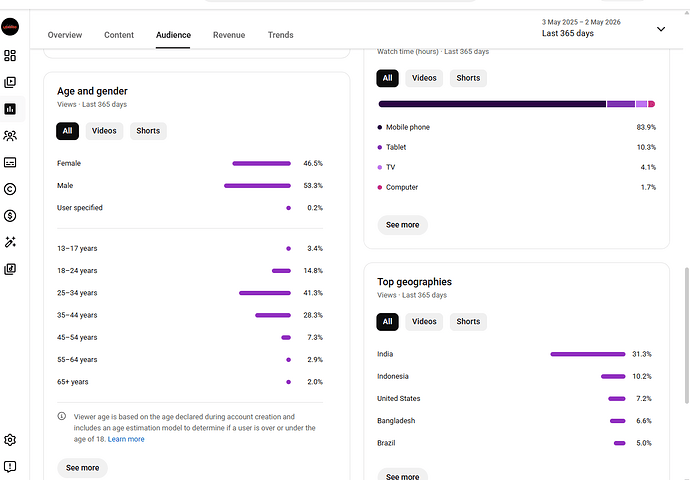This screenshot has height=480, width=690.
Task: Select Shorts chip in Top geographies card
Action: click(x=468, y=322)
